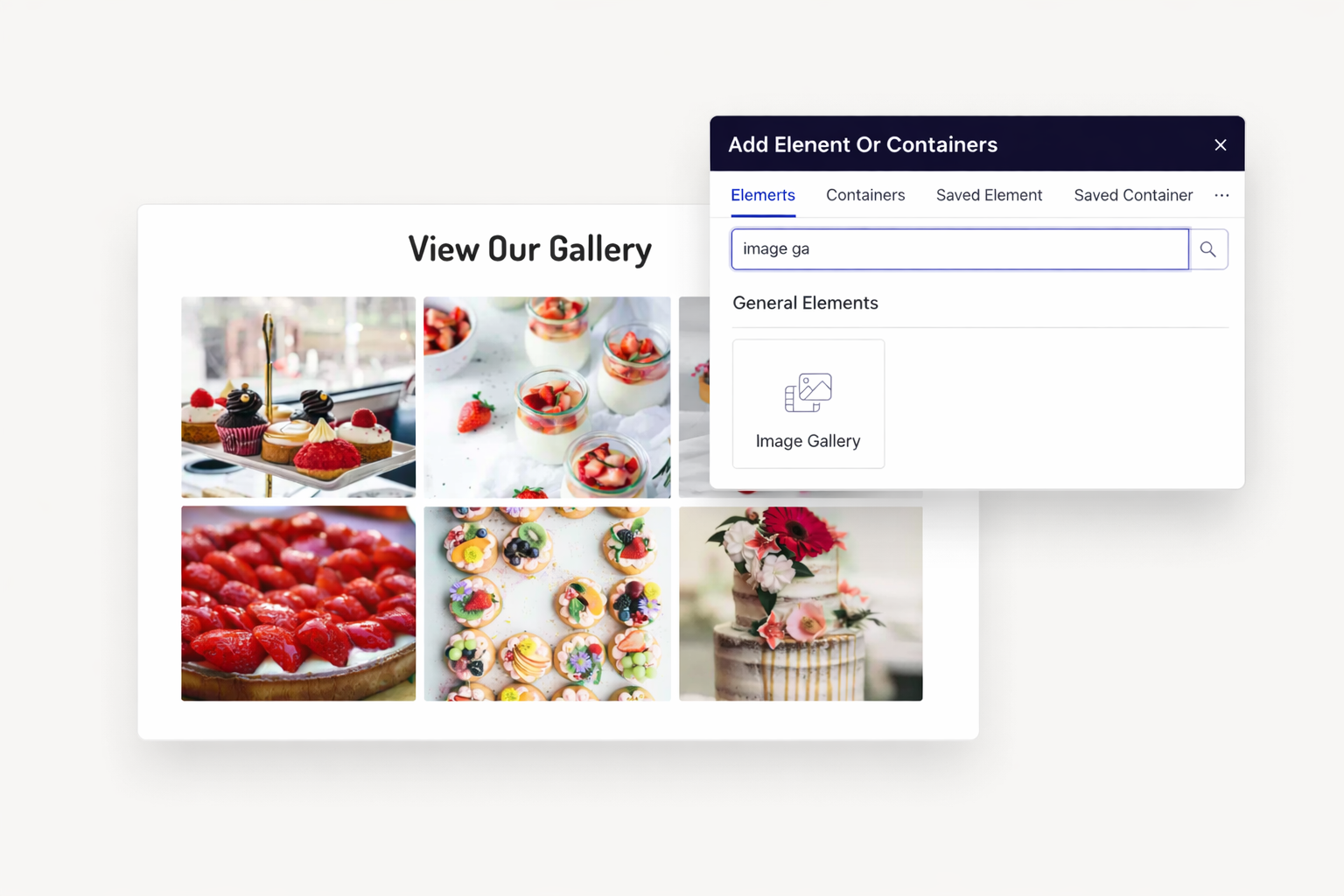
Task: Open the strawberry yogurt jars photo
Action: 547,397
